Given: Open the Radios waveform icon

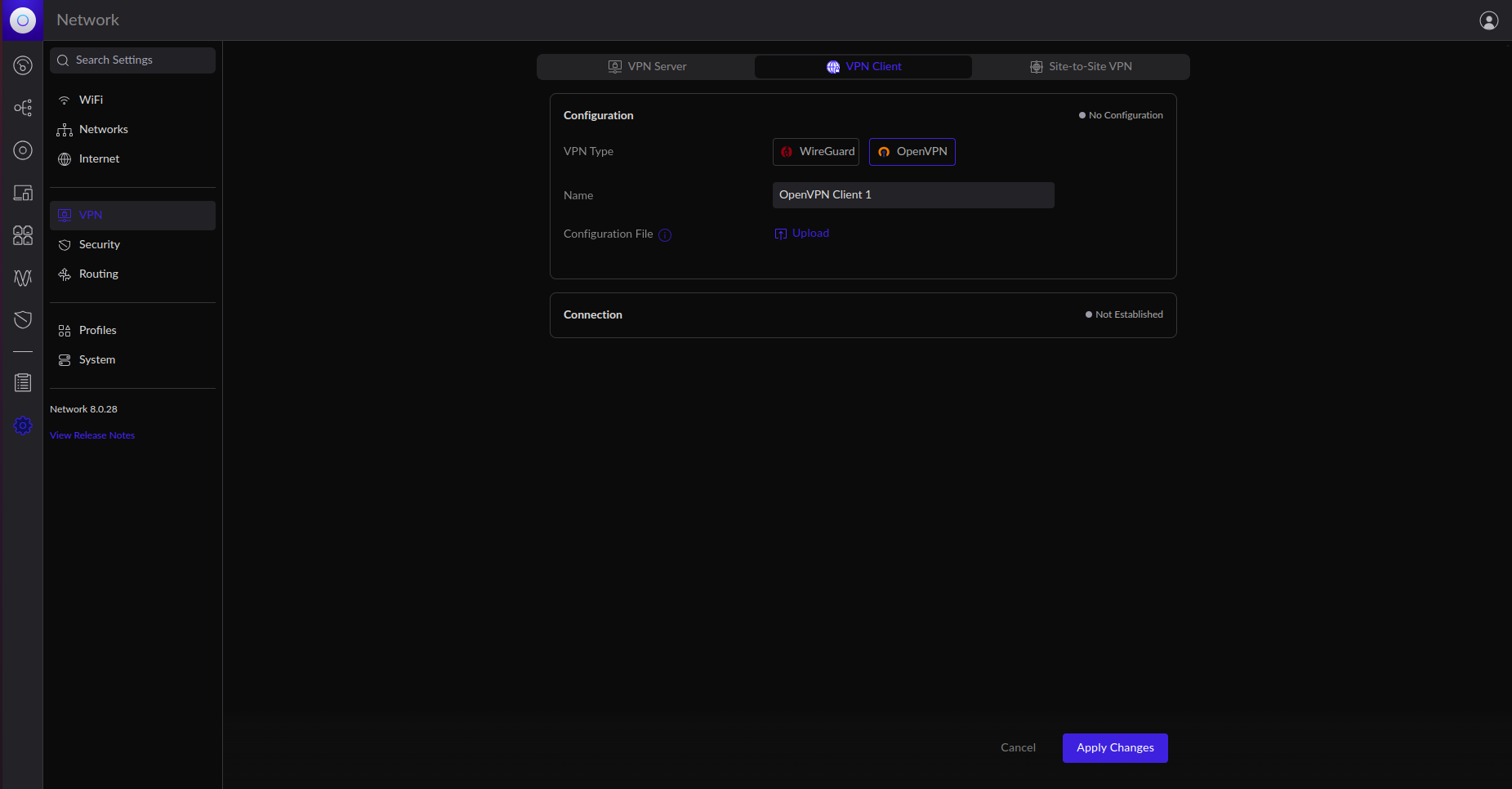Looking at the screenshot, I should click(x=23, y=278).
